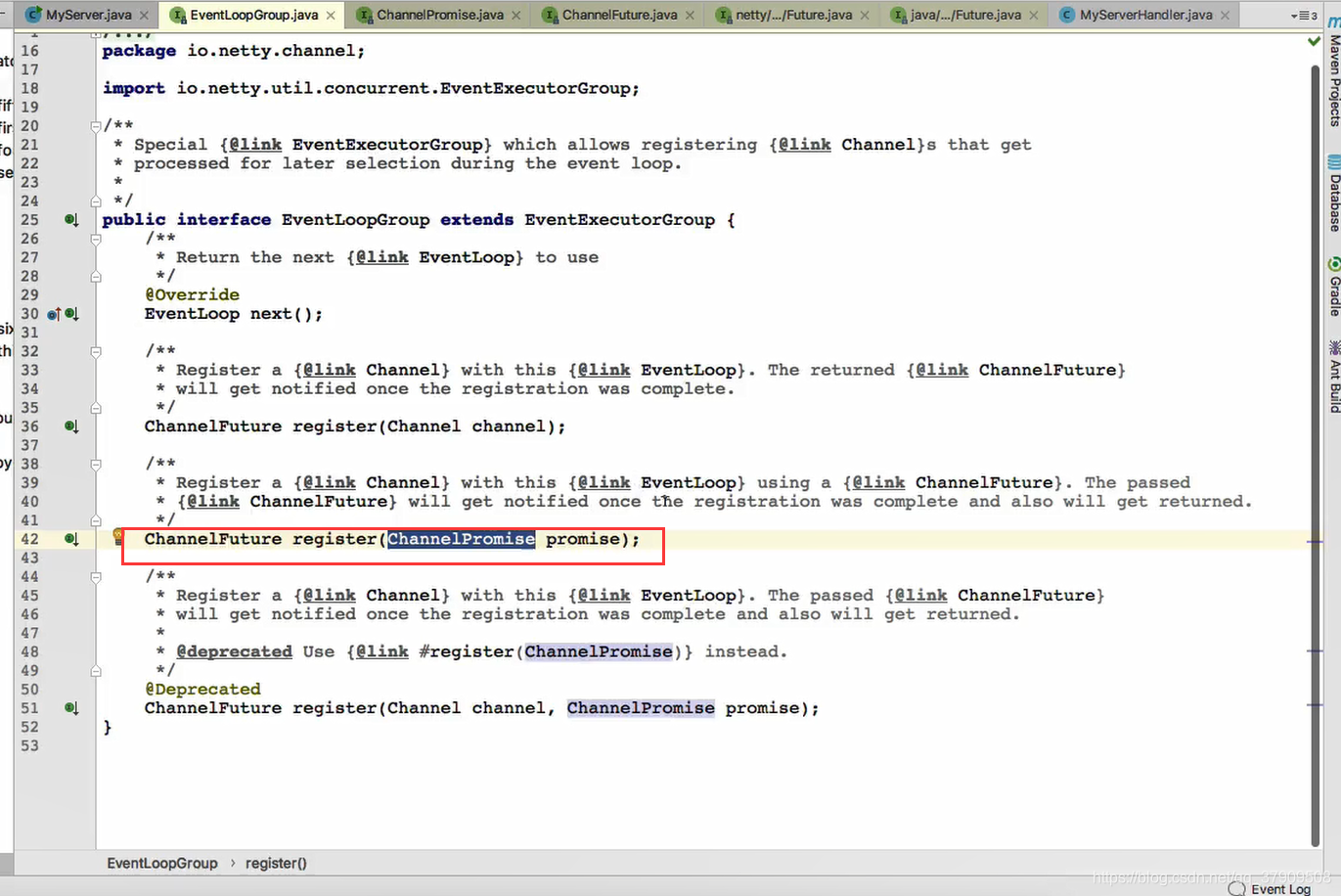Click line number 36 in the gutter
Image resolution: width=1341 pixels, height=896 pixels.
pyautogui.click(x=30, y=426)
